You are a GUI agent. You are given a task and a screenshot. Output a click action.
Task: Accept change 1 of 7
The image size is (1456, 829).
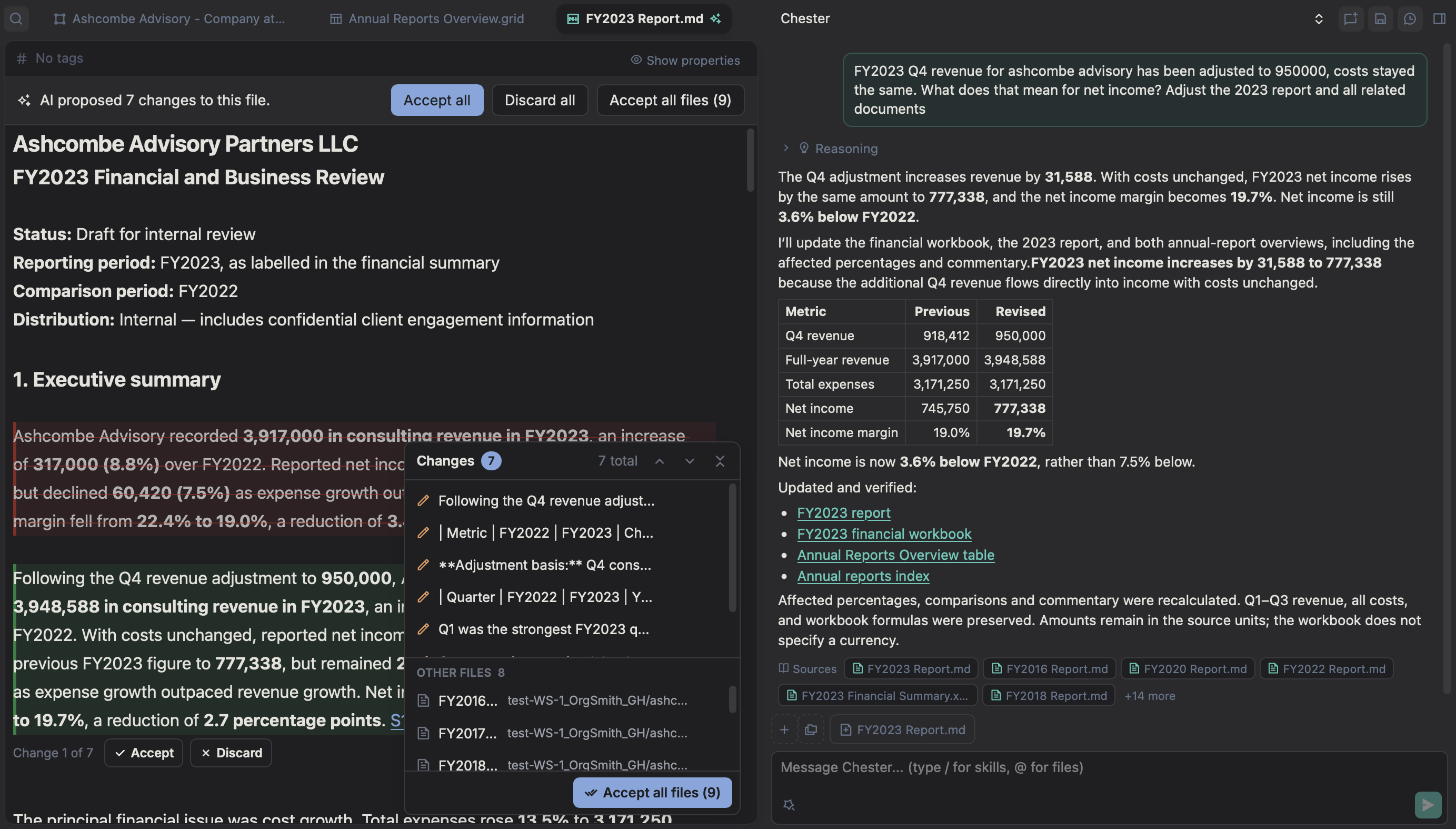click(x=143, y=752)
